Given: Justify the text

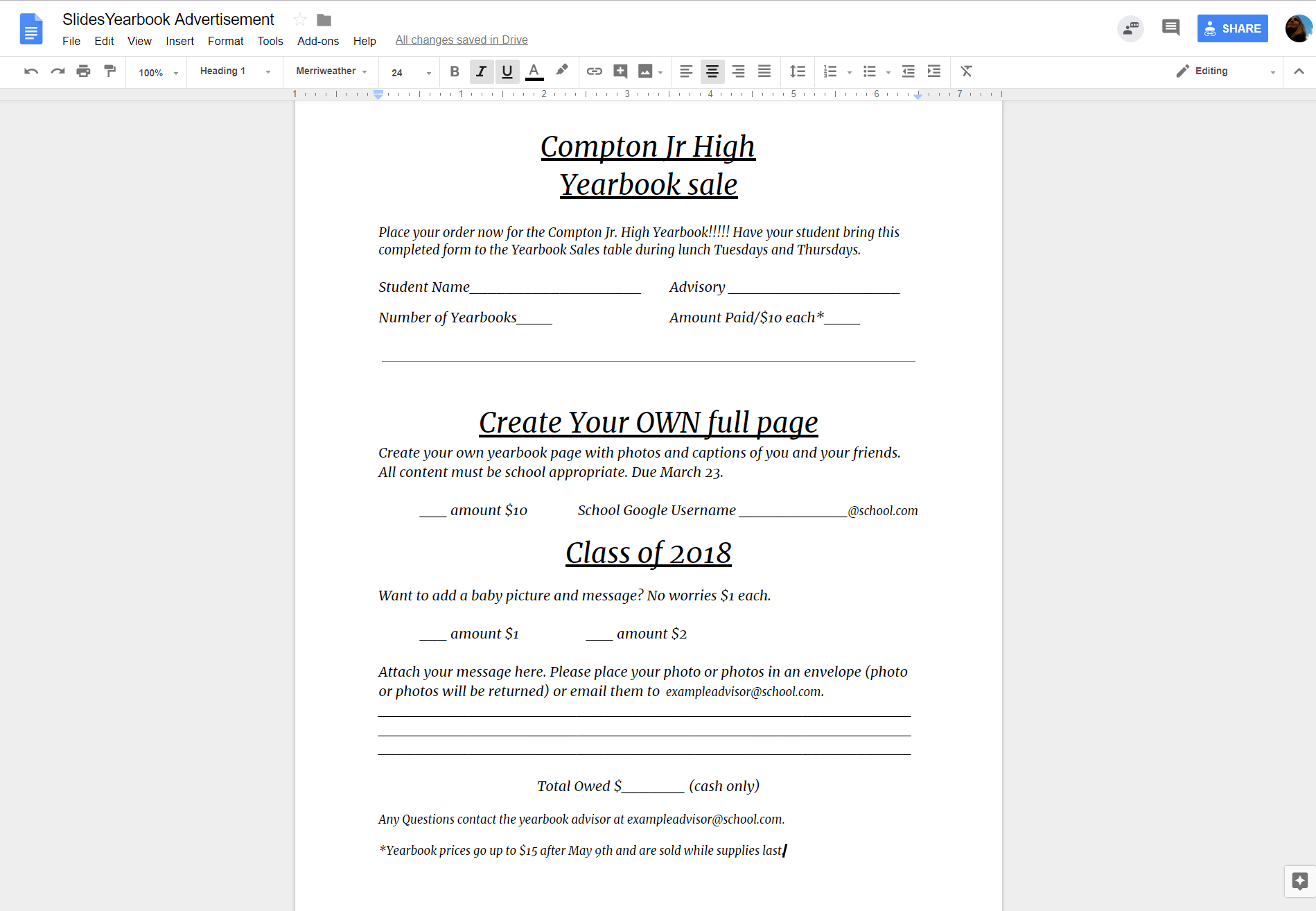Looking at the screenshot, I should [x=764, y=71].
